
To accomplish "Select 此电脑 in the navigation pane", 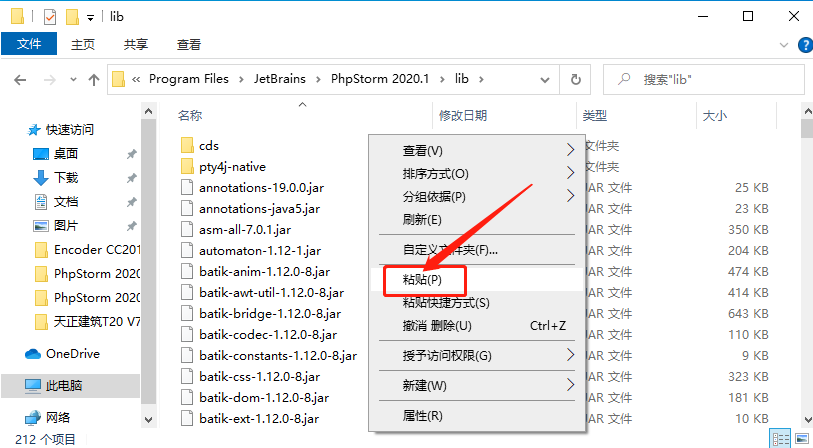I will click(64, 386).
